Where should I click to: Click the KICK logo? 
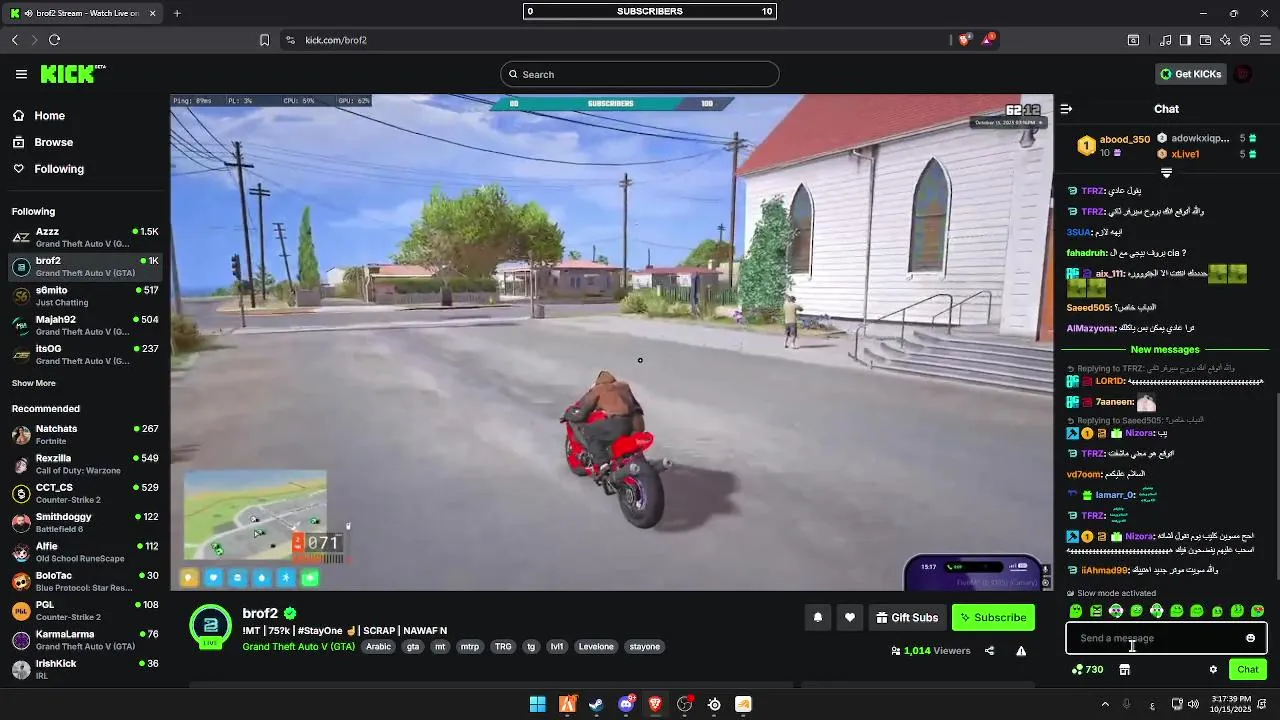click(x=72, y=74)
